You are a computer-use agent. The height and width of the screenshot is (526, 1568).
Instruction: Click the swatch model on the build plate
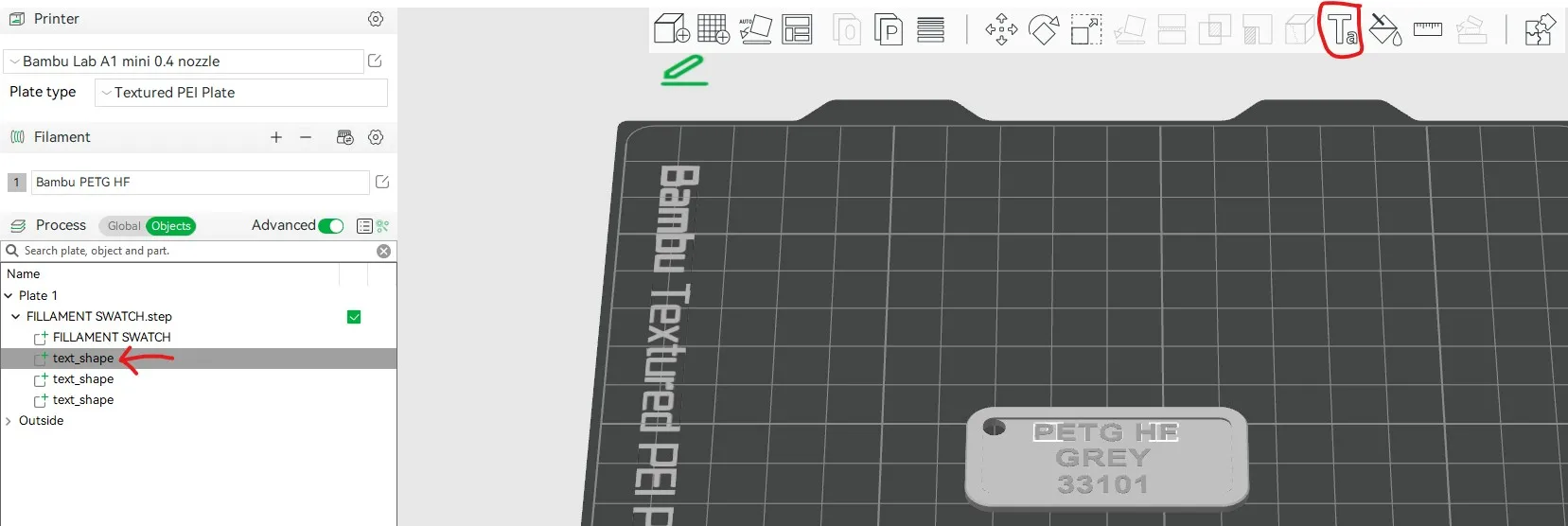[1106, 459]
